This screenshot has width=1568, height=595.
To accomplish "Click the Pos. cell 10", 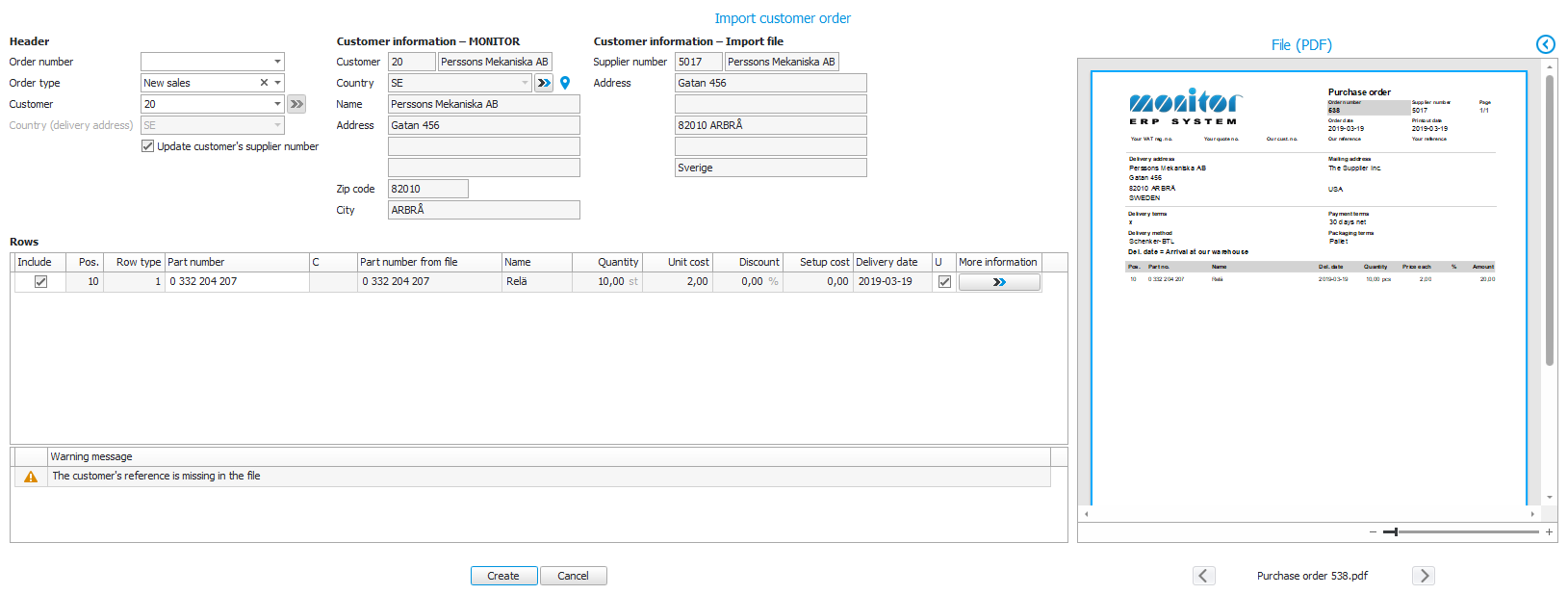I will [x=84, y=282].
